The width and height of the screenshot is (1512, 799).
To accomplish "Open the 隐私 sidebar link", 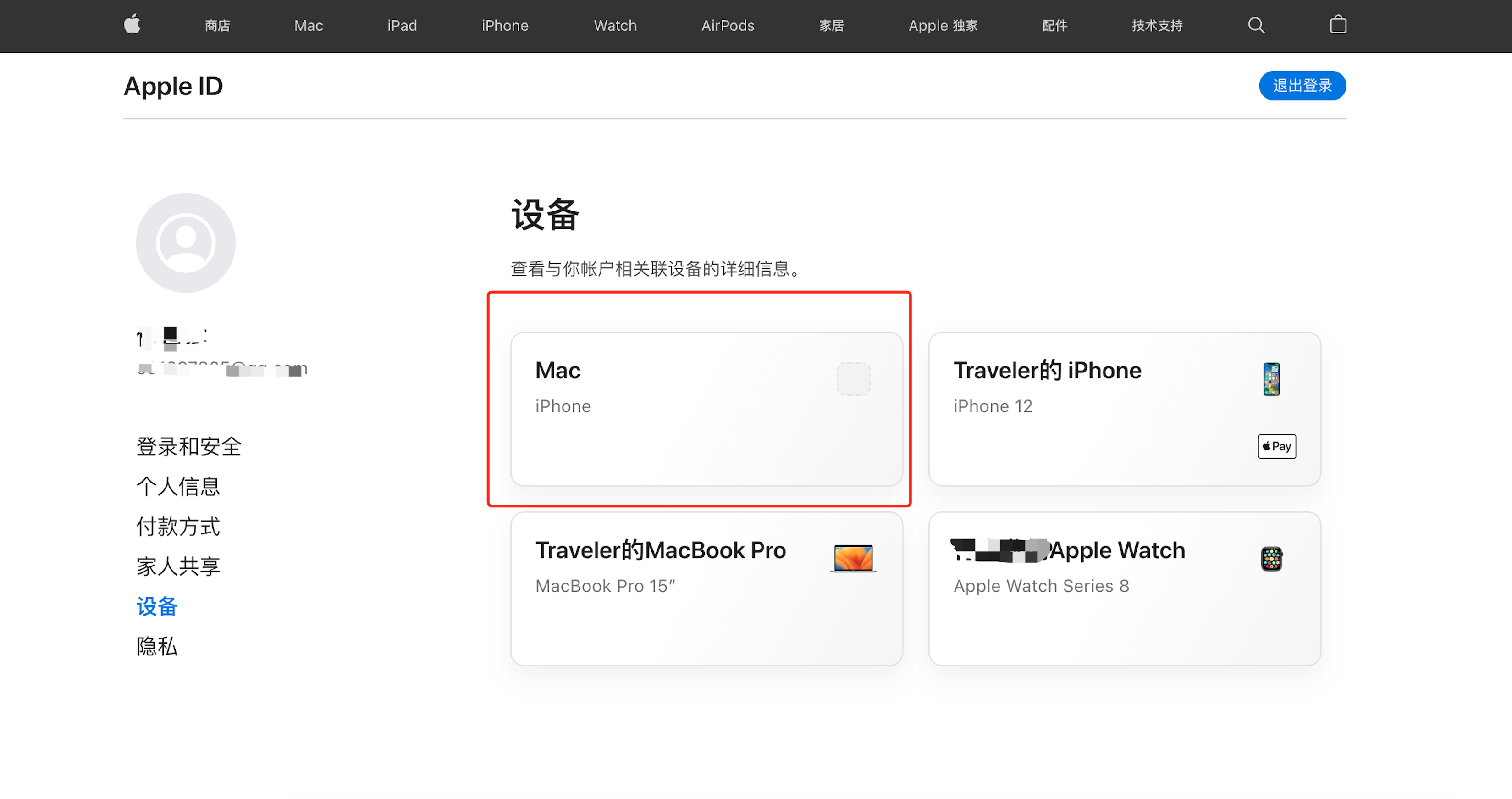I will 156,646.
